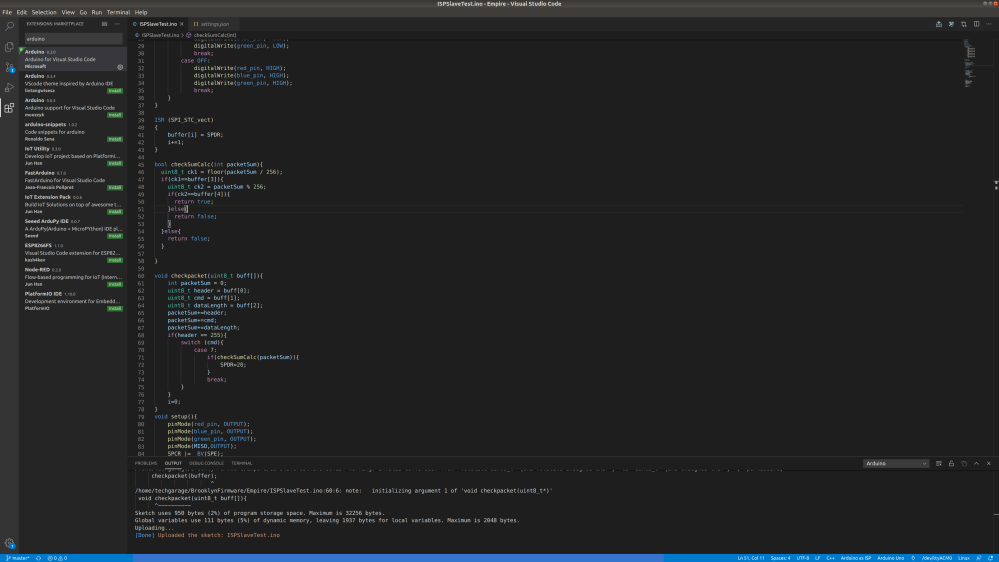Click the master branch in status bar
This screenshot has height=562, width=999.
click(18, 558)
